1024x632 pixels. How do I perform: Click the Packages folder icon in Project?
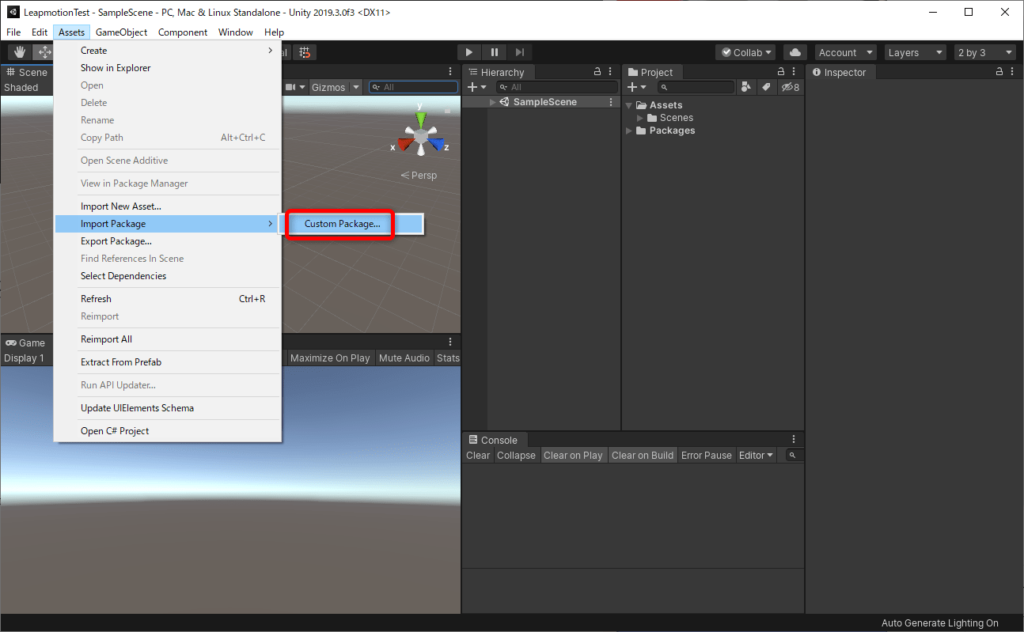[x=641, y=131]
